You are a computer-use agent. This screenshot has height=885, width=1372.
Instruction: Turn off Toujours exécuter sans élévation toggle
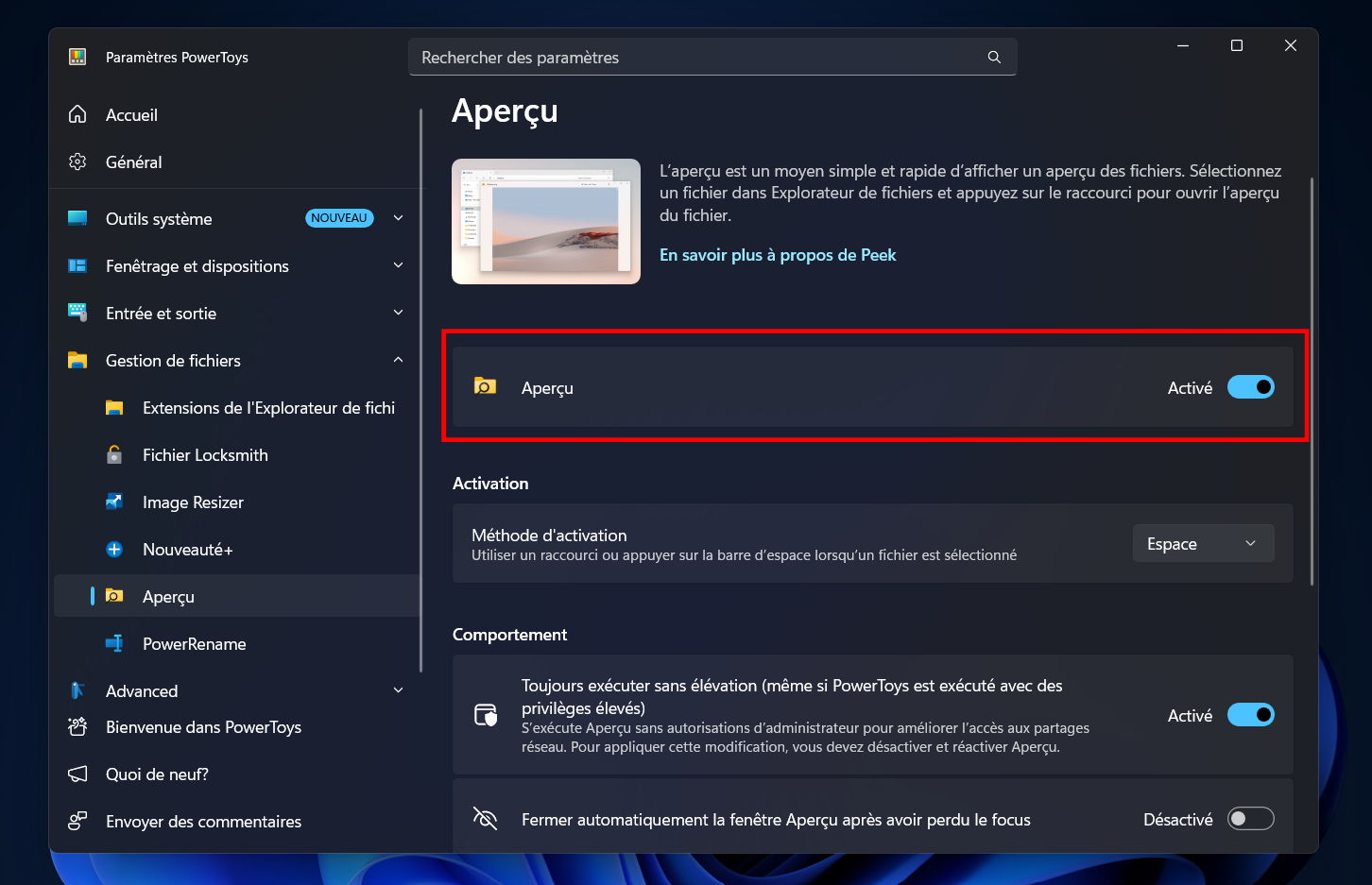(1250, 715)
